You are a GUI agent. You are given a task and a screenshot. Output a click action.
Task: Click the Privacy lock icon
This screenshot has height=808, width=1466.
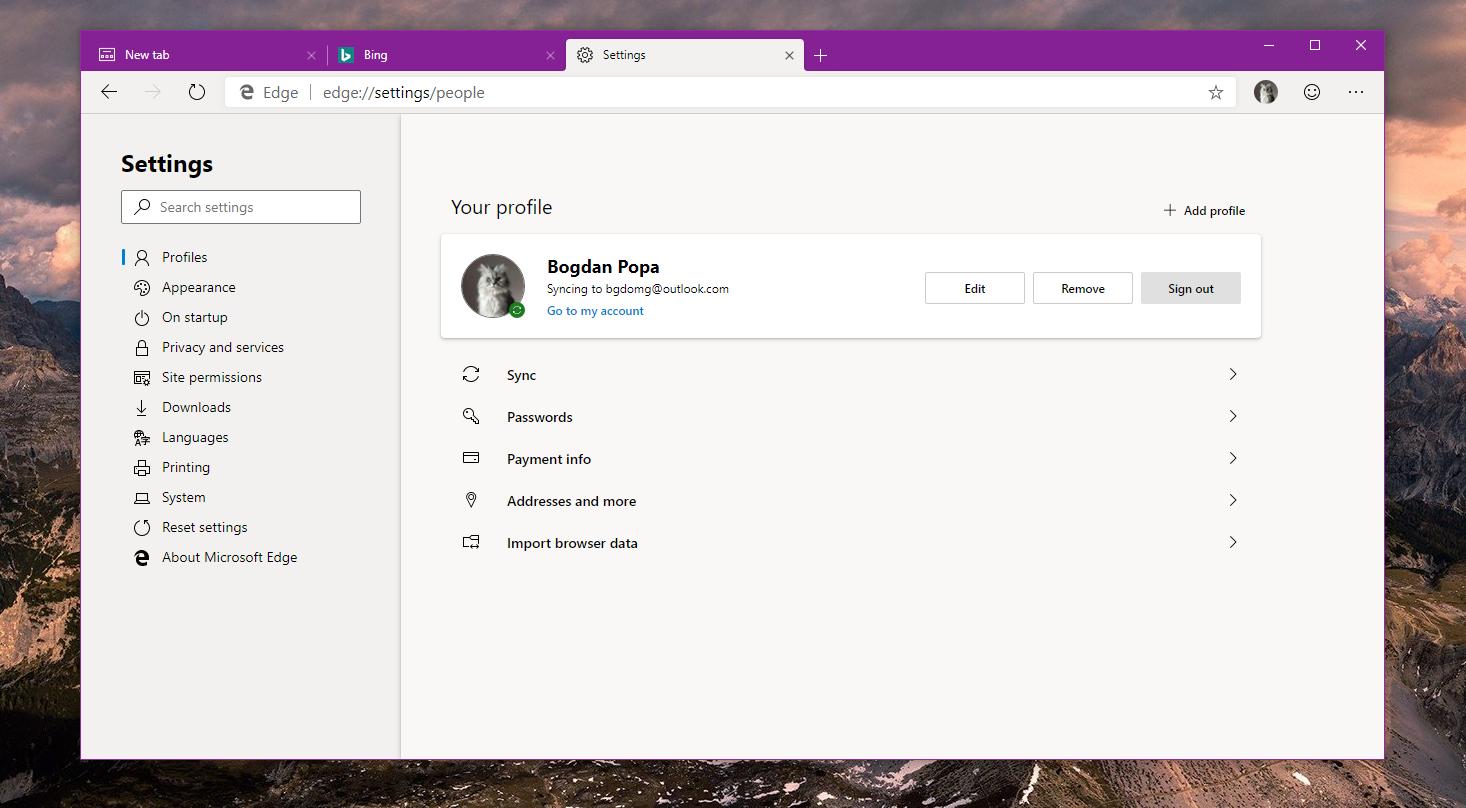pos(142,348)
